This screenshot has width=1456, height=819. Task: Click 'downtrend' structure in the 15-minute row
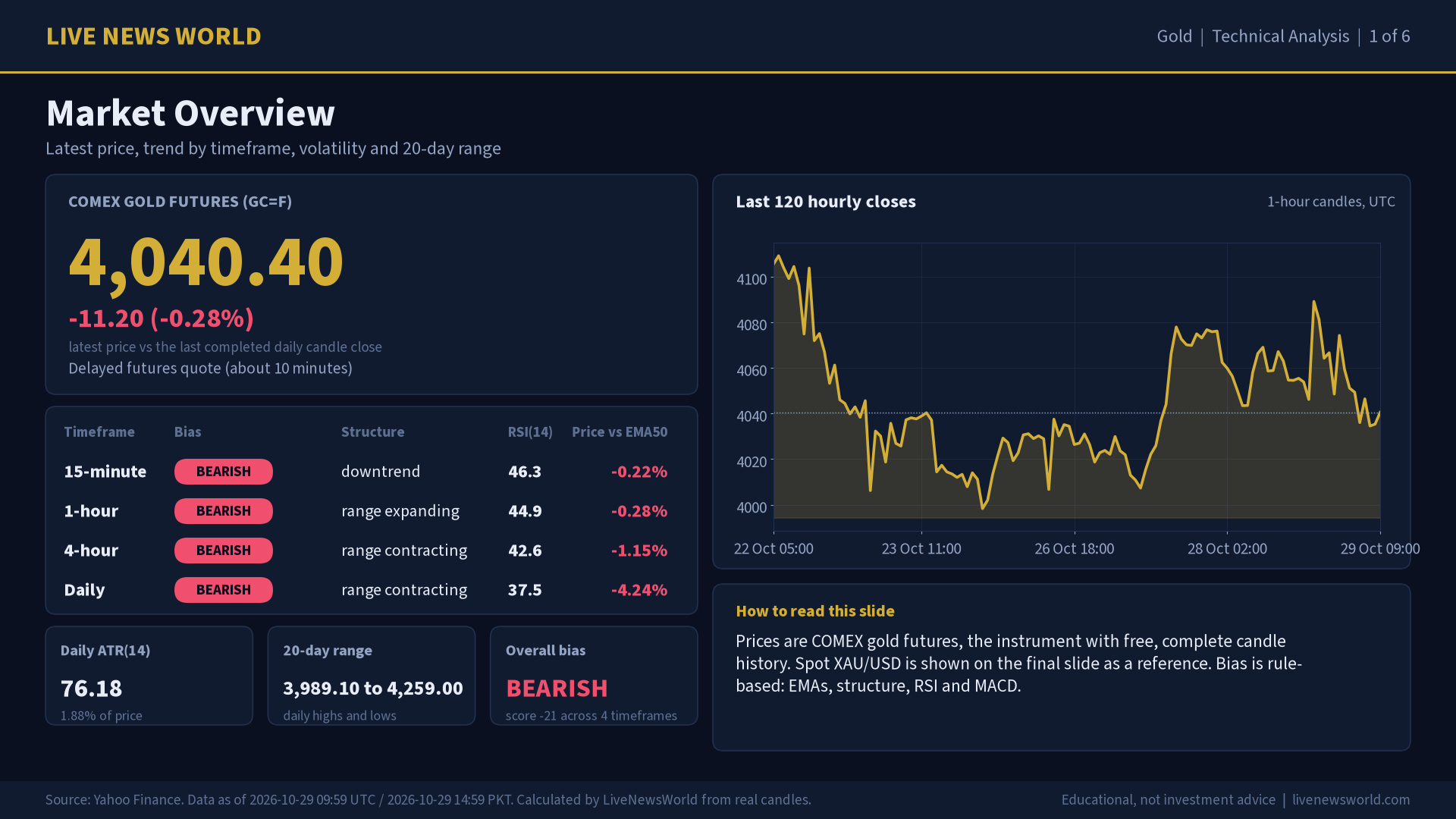(x=381, y=472)
